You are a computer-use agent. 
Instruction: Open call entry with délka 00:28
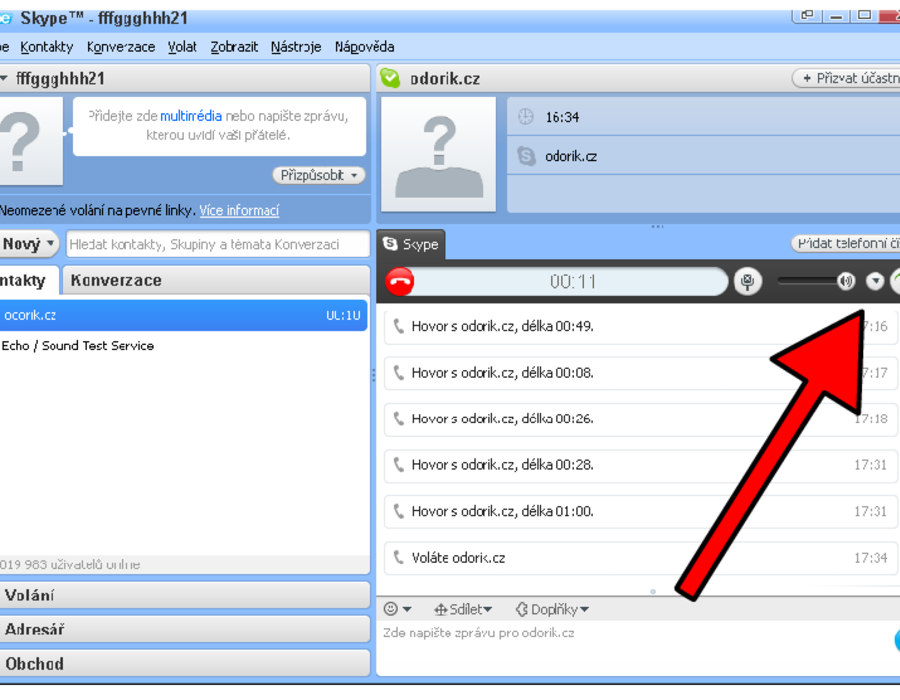tap(641, 465)
